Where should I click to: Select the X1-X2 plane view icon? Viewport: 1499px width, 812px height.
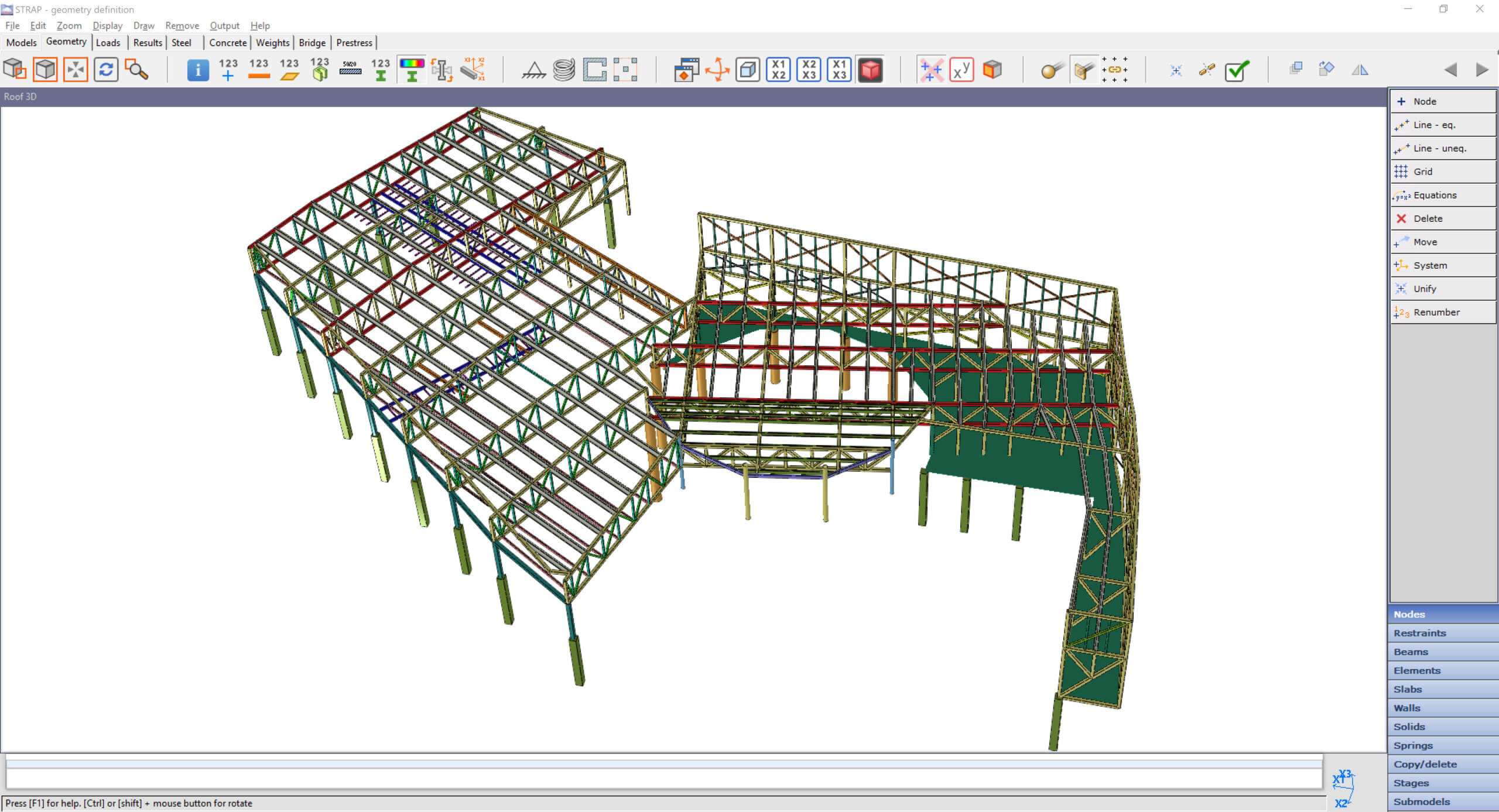pos(778,70)
